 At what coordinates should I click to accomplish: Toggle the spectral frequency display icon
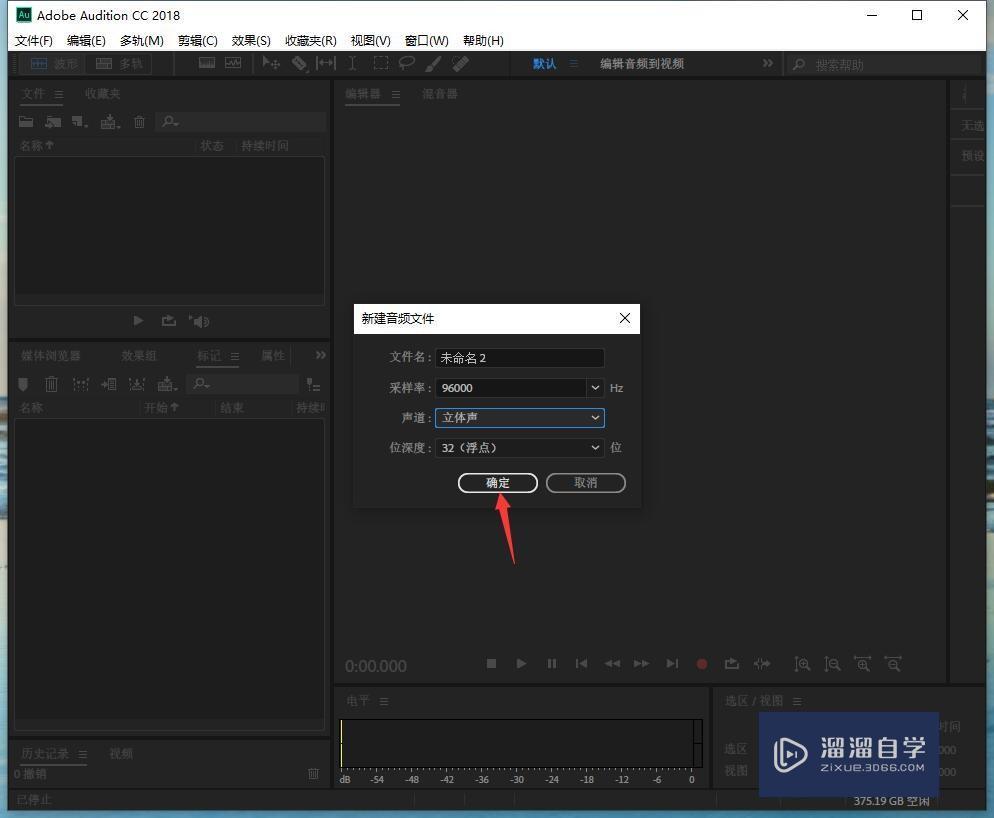pos(207,63)
